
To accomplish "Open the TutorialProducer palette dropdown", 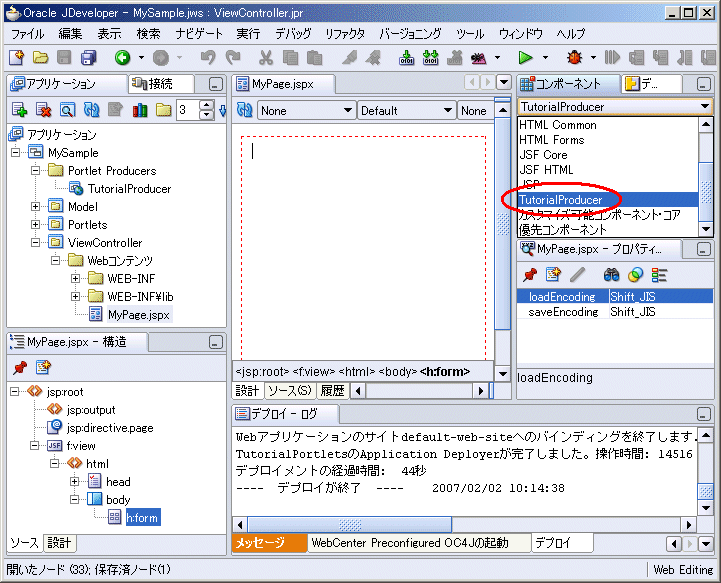I will pos(704,107).
